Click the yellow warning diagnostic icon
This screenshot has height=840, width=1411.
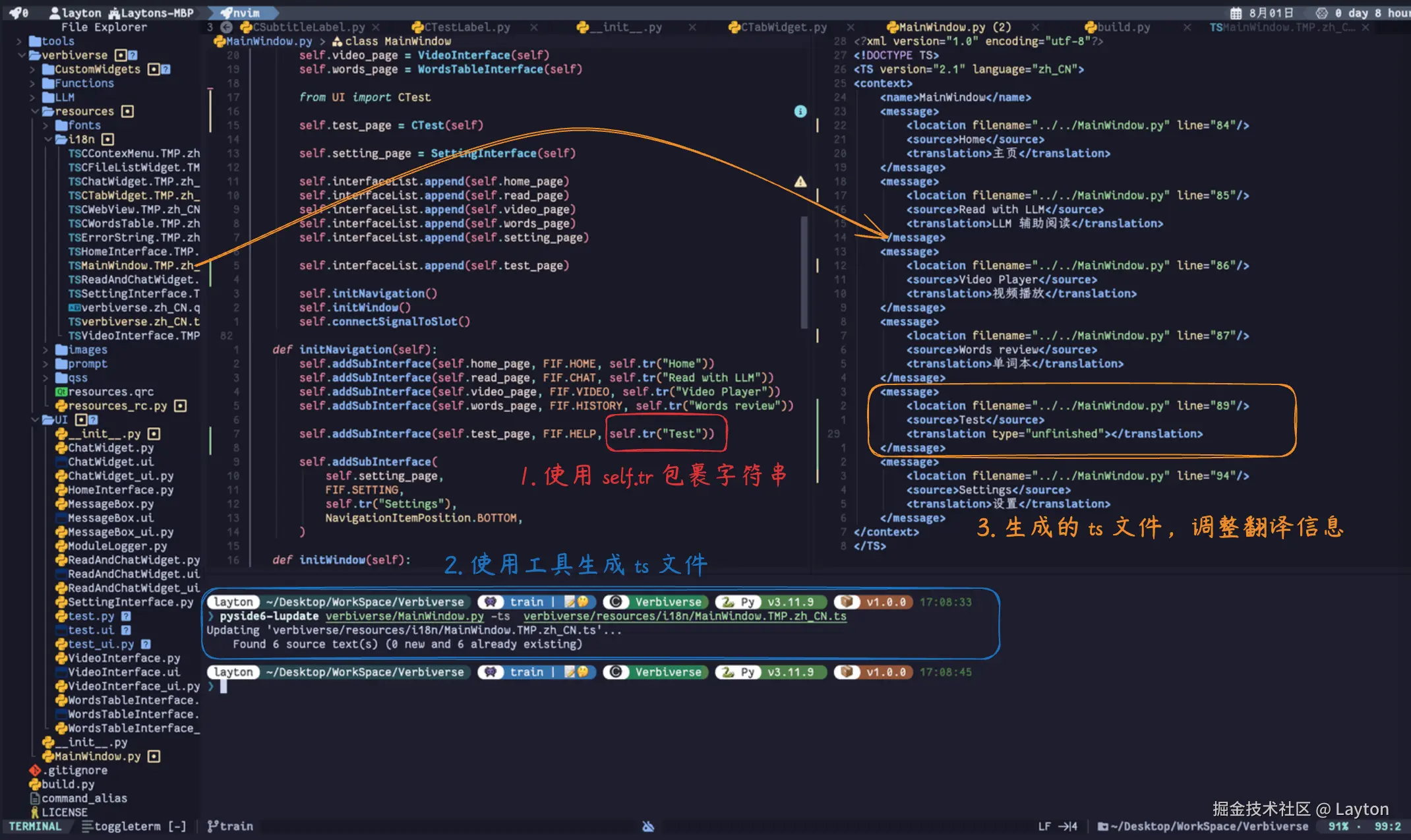(x=800, y=181)
